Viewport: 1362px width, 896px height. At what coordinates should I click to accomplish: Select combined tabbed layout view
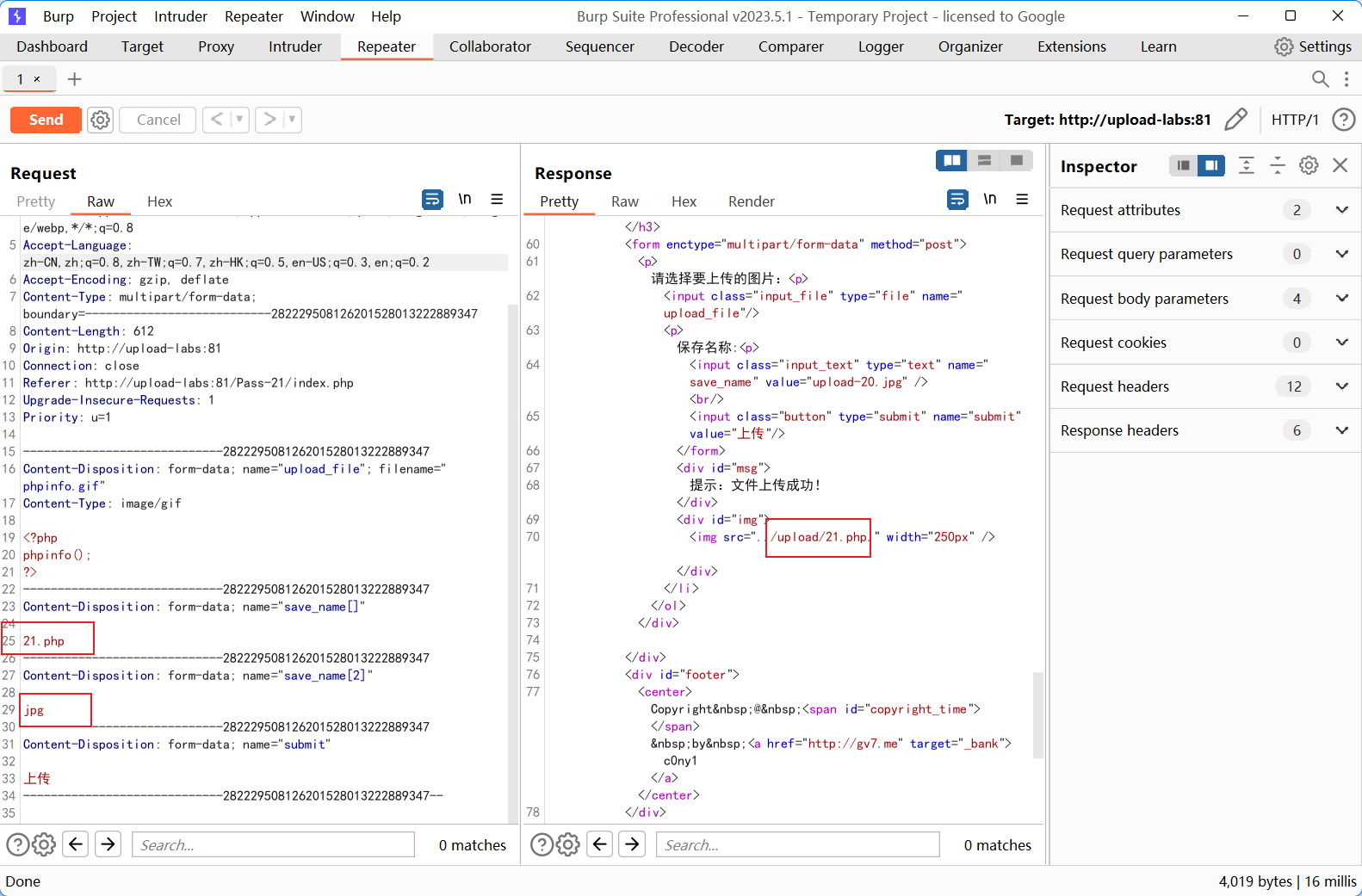click(x=1017, y=160)
